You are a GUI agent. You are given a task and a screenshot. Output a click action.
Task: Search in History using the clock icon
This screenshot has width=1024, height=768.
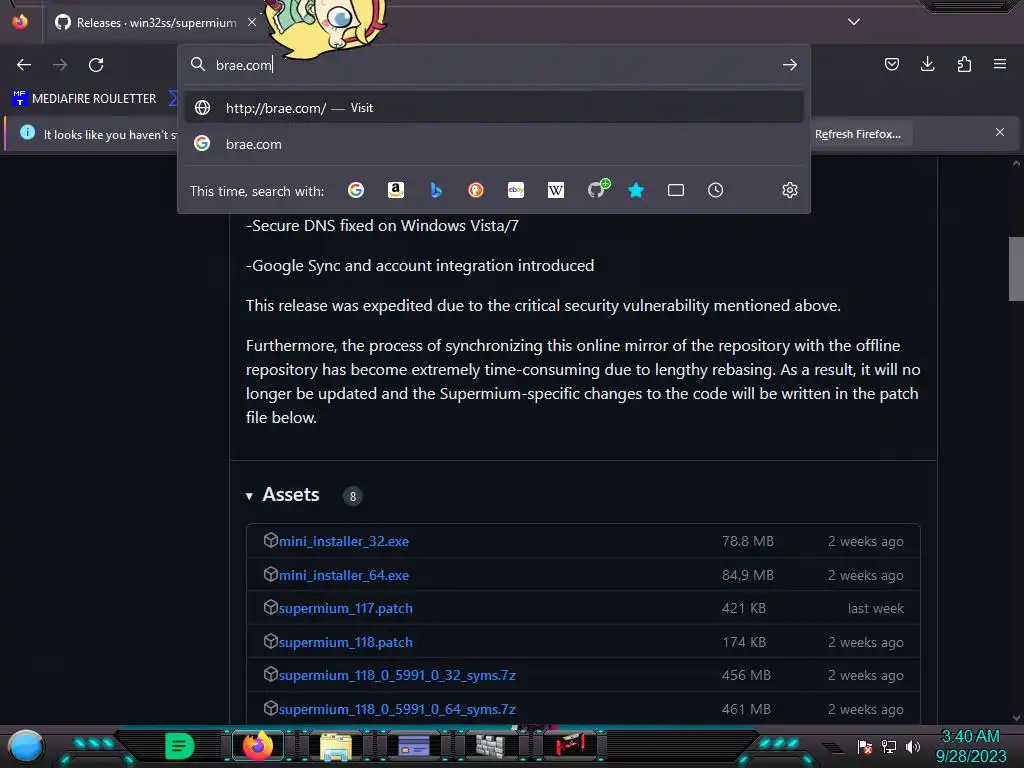(x=716, y=190)
